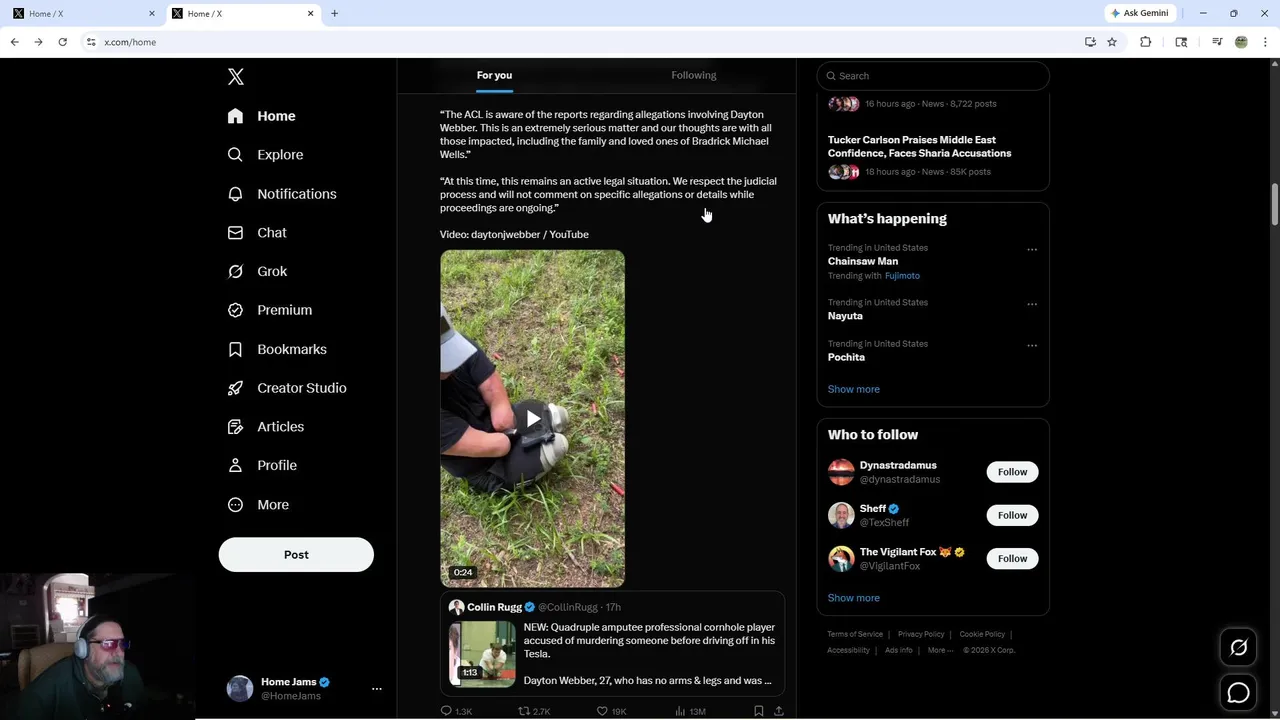Open Home from the sidebar

coord(261,116)
